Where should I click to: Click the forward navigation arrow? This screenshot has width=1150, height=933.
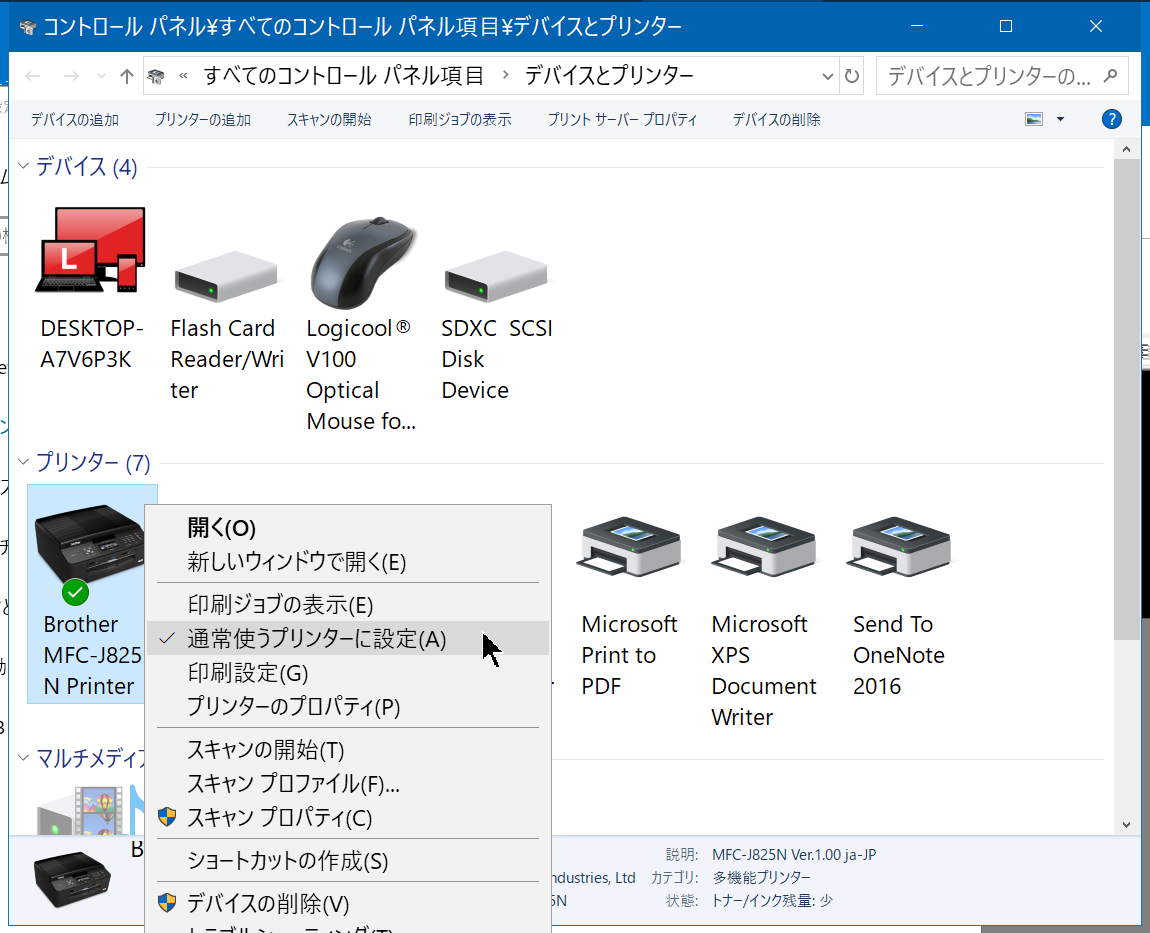tap(71, 76)
